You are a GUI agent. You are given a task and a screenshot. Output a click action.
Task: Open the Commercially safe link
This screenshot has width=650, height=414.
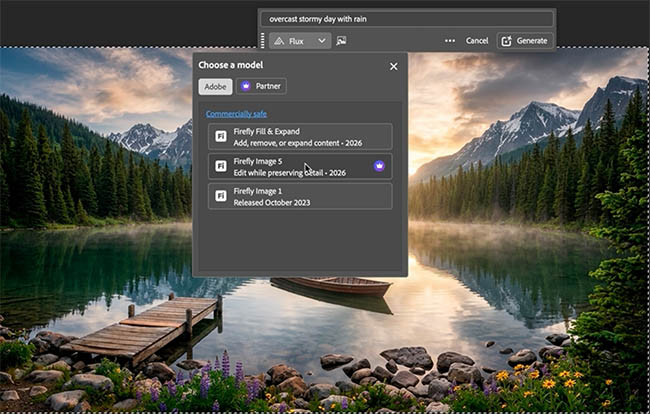236,114
